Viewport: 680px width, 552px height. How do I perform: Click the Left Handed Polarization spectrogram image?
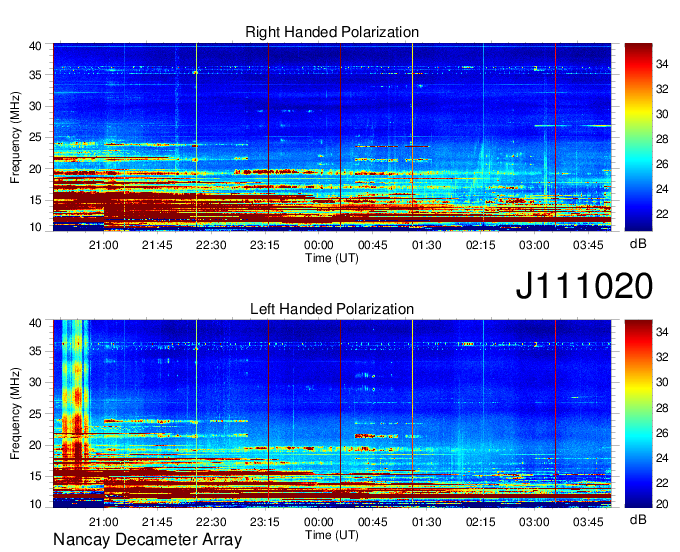coord(332,414)
